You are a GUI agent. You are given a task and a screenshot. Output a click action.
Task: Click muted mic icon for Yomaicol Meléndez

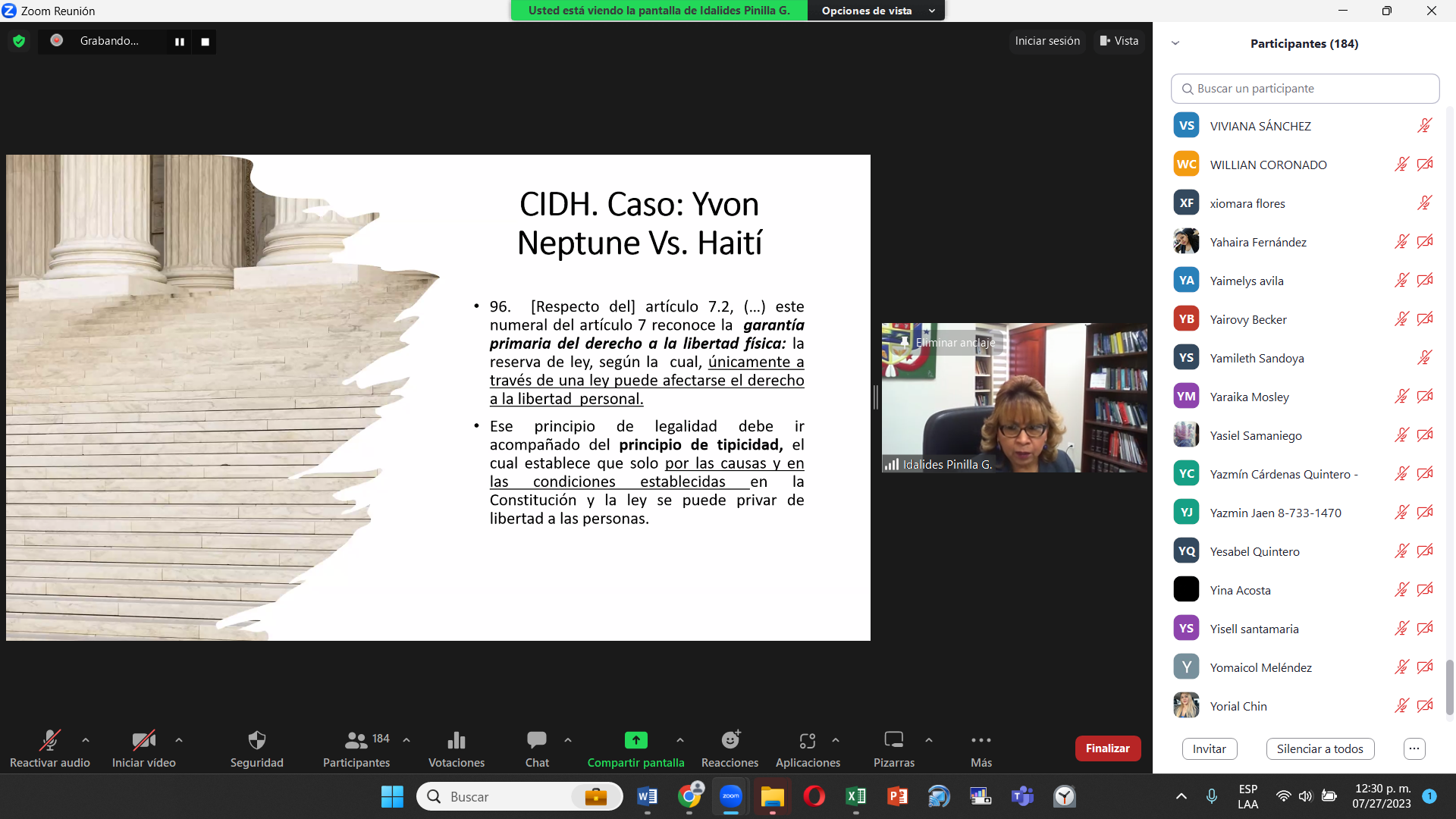(x=1401, y=667)
